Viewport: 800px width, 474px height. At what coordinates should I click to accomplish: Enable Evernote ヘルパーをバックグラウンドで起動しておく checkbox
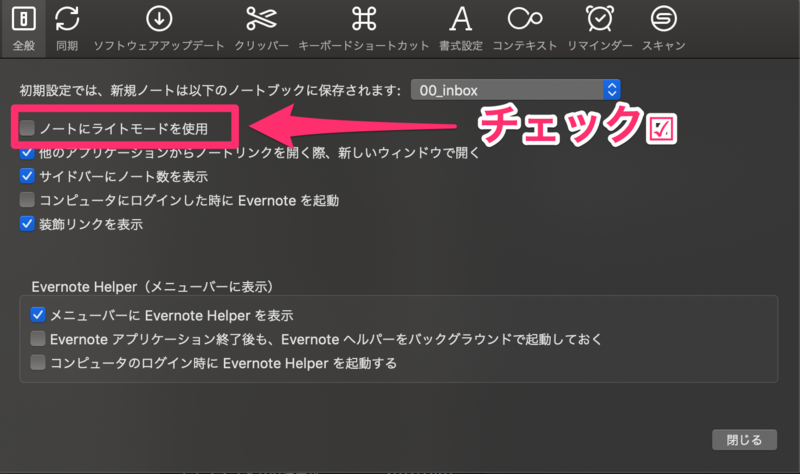38,339
